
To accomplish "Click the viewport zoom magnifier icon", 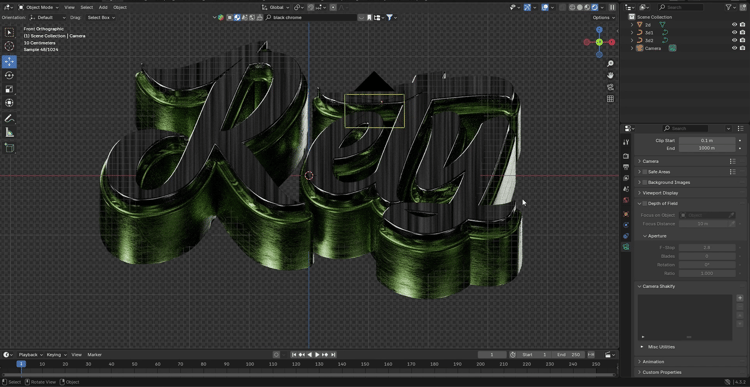I will coord(610,64).
